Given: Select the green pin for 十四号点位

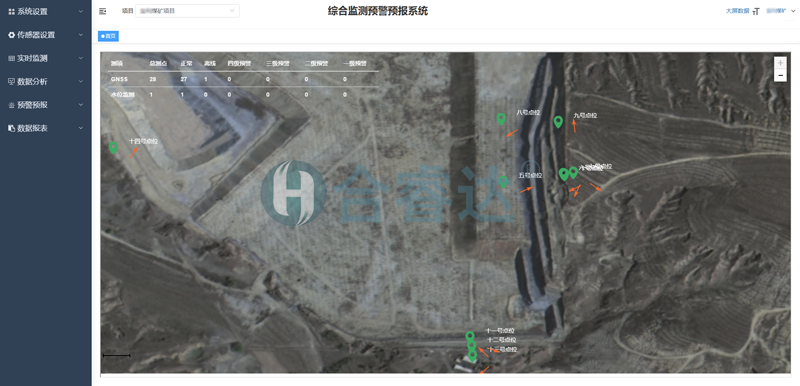Looking at the screenshot, I should (113, 147).
